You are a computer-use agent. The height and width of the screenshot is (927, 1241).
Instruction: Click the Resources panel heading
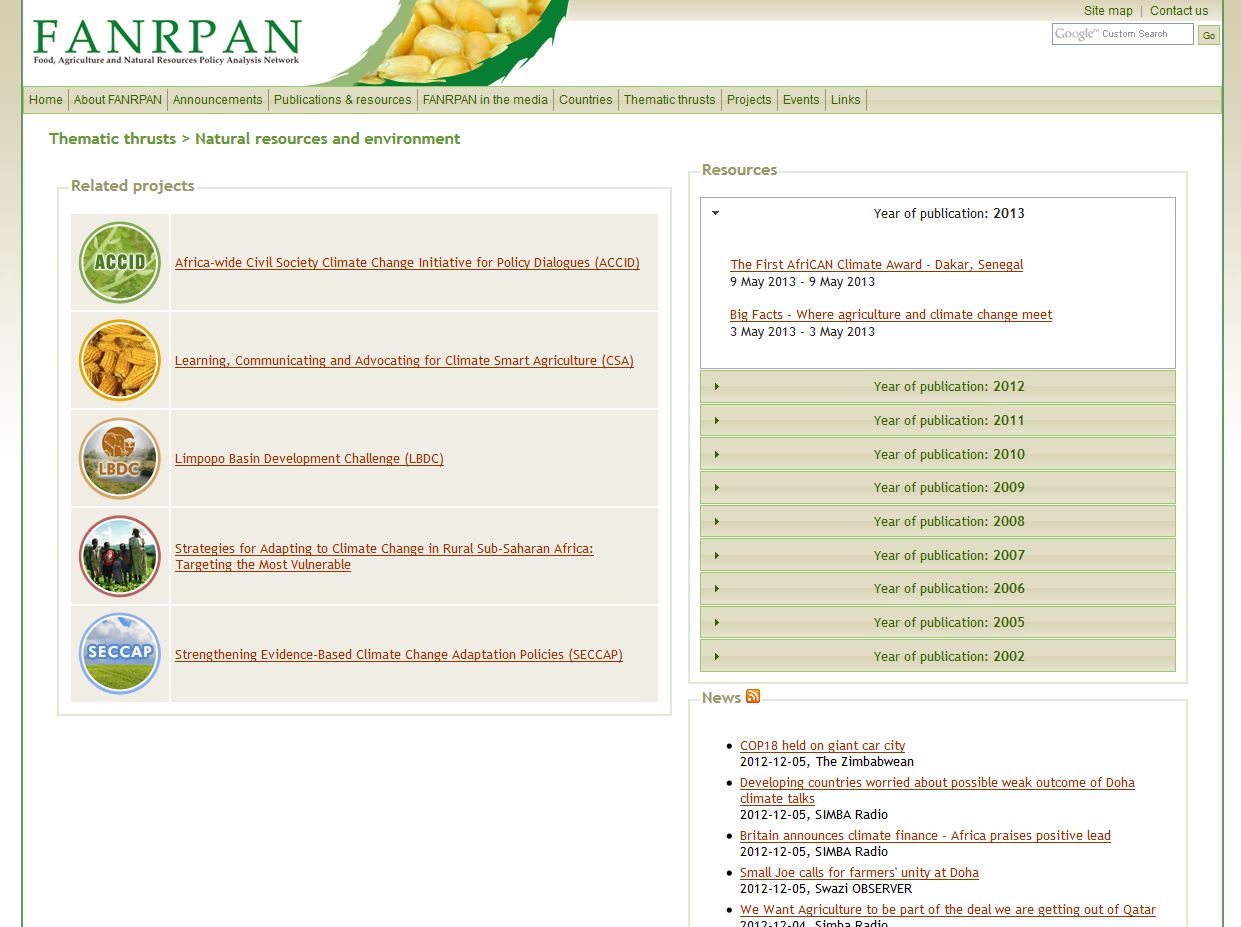tap(739, 170)
